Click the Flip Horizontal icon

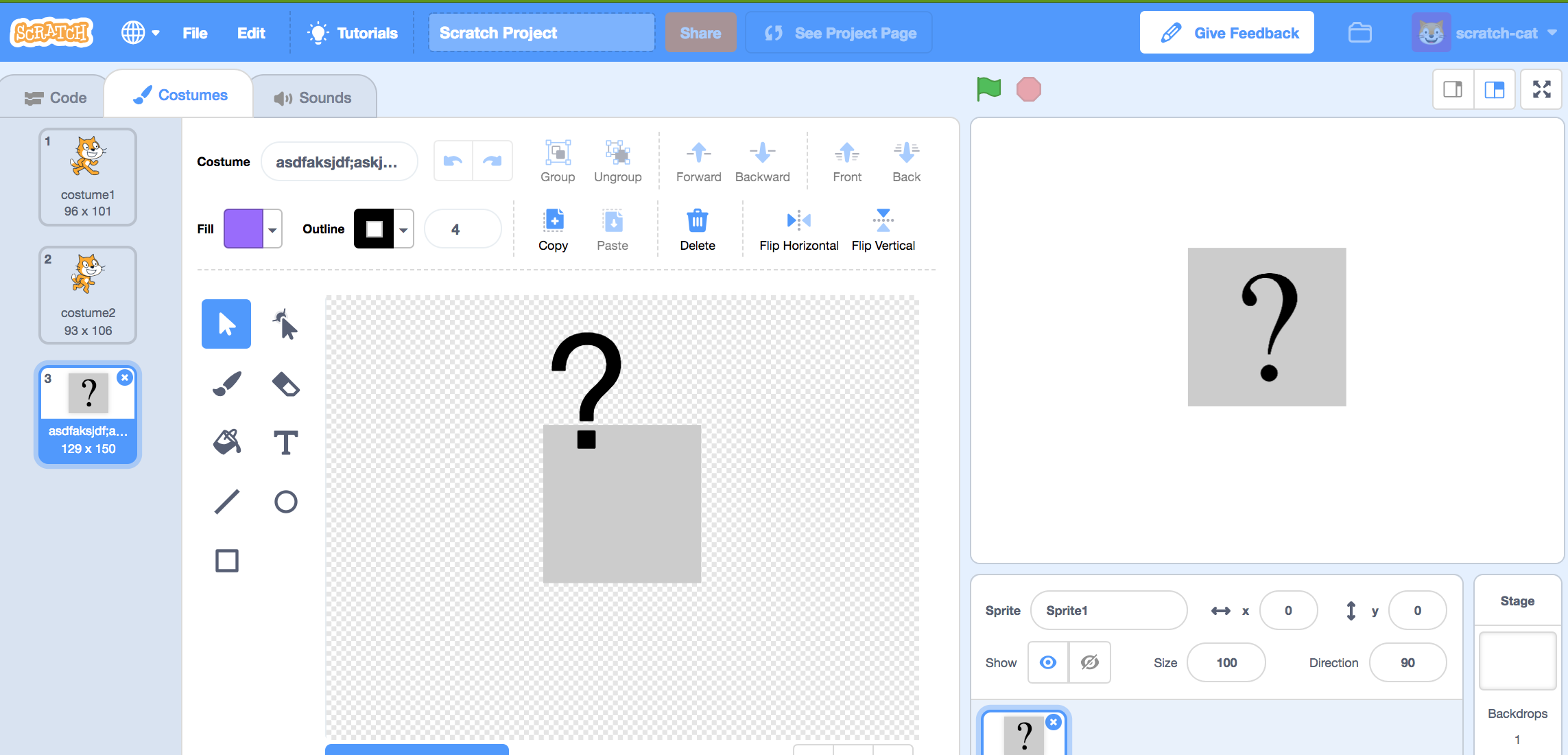798,221
